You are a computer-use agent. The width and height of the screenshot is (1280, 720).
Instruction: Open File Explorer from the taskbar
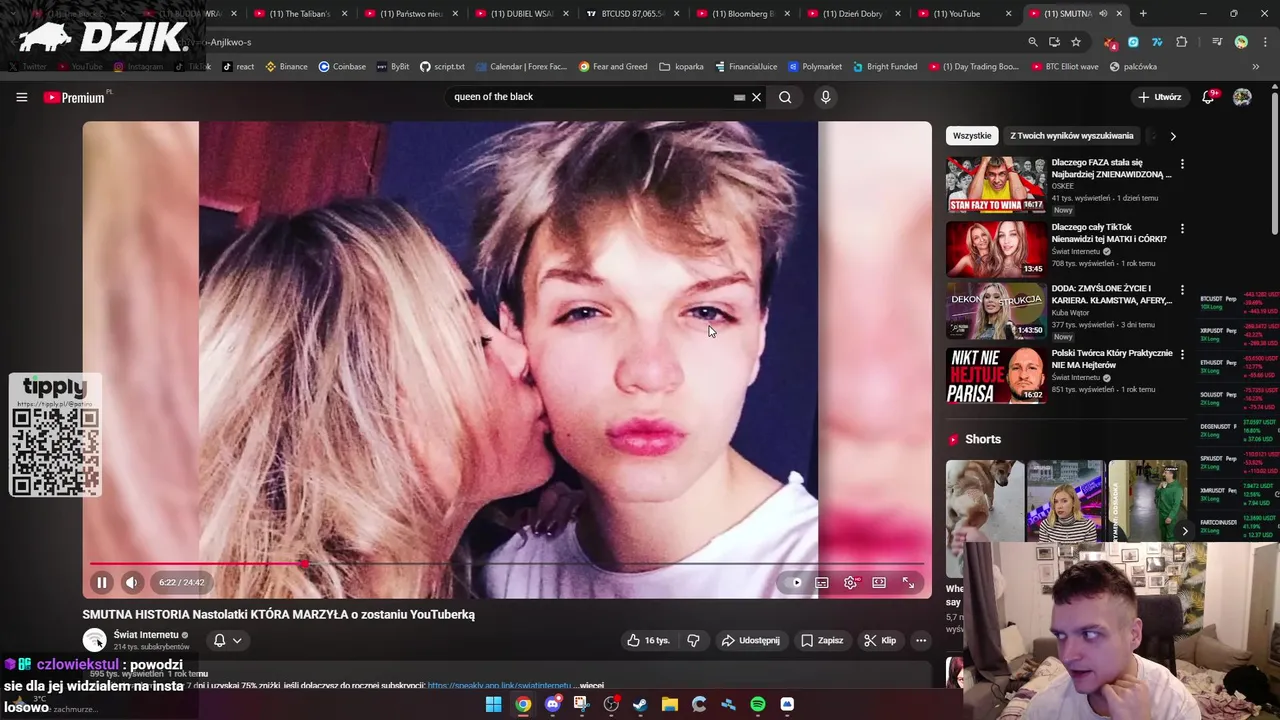click(x=669, y=704)
